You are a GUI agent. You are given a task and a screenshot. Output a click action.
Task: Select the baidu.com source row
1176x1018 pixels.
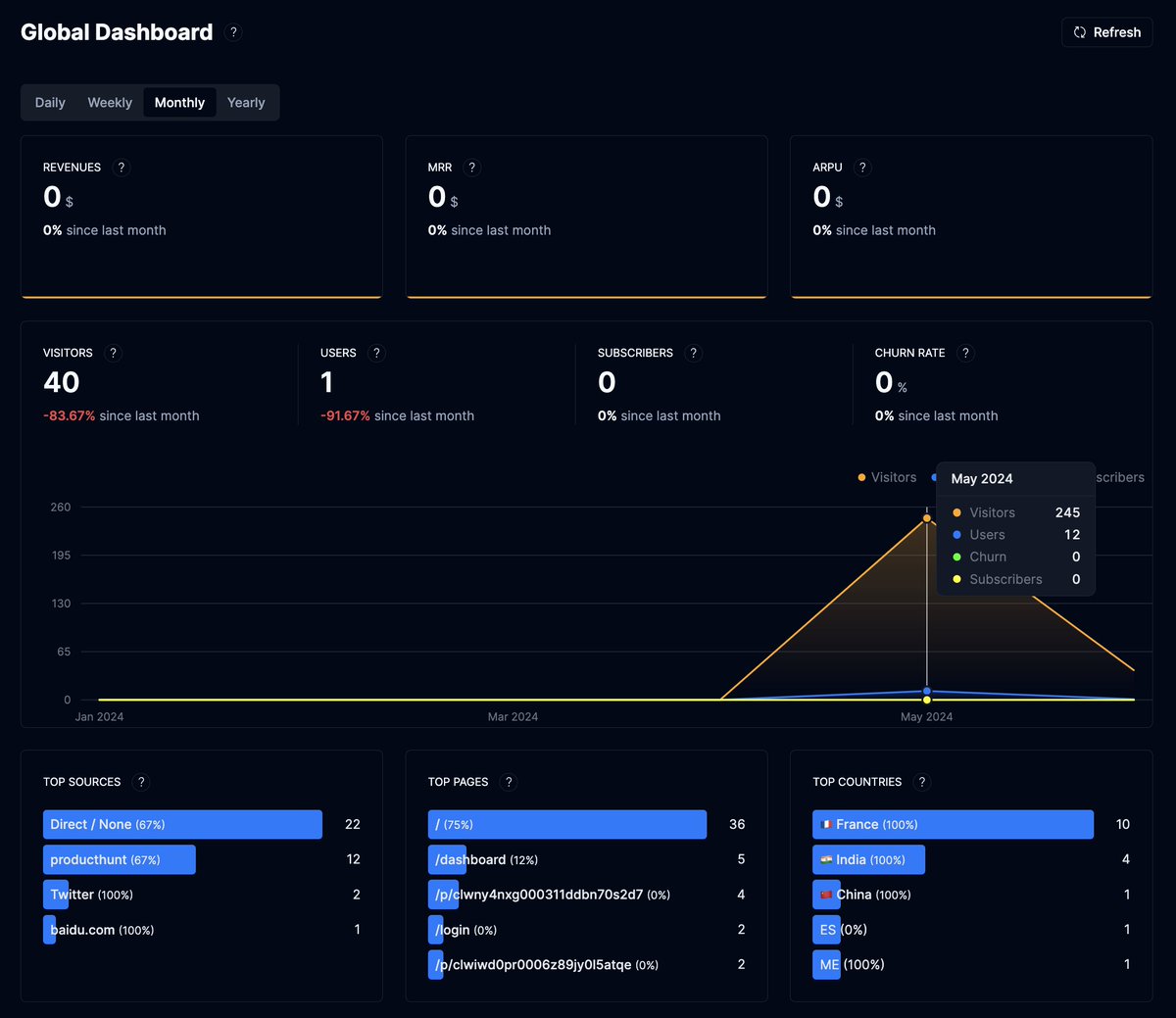pos(202,930)
